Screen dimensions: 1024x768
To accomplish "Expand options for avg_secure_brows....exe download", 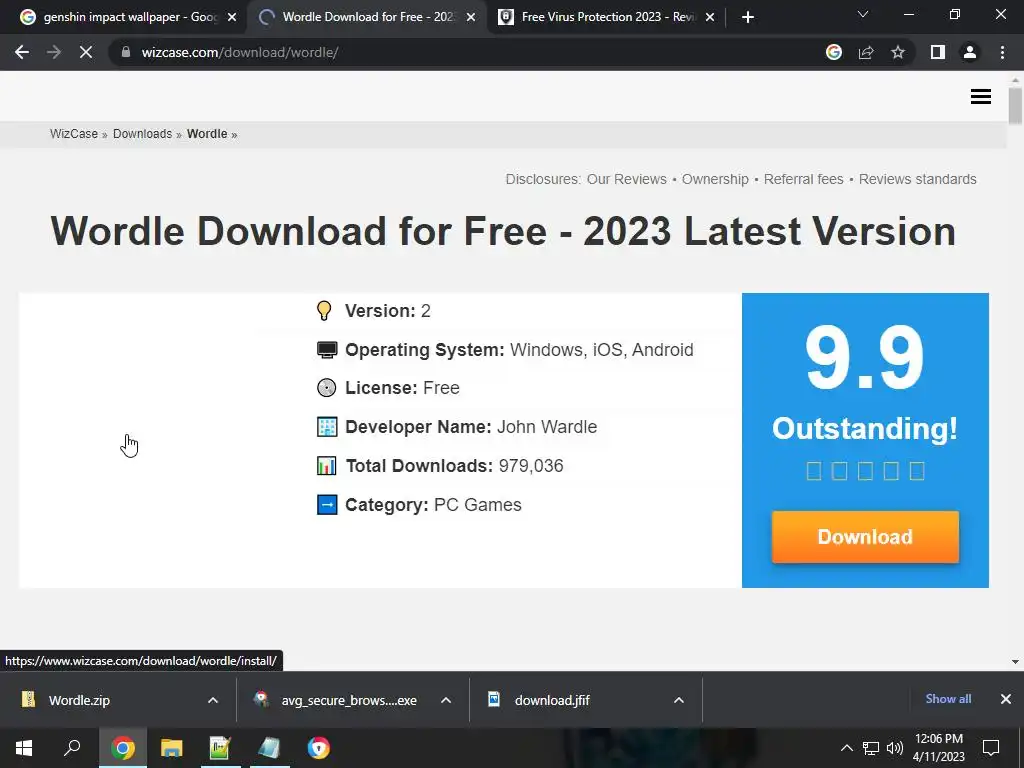I will pos(446,700).
